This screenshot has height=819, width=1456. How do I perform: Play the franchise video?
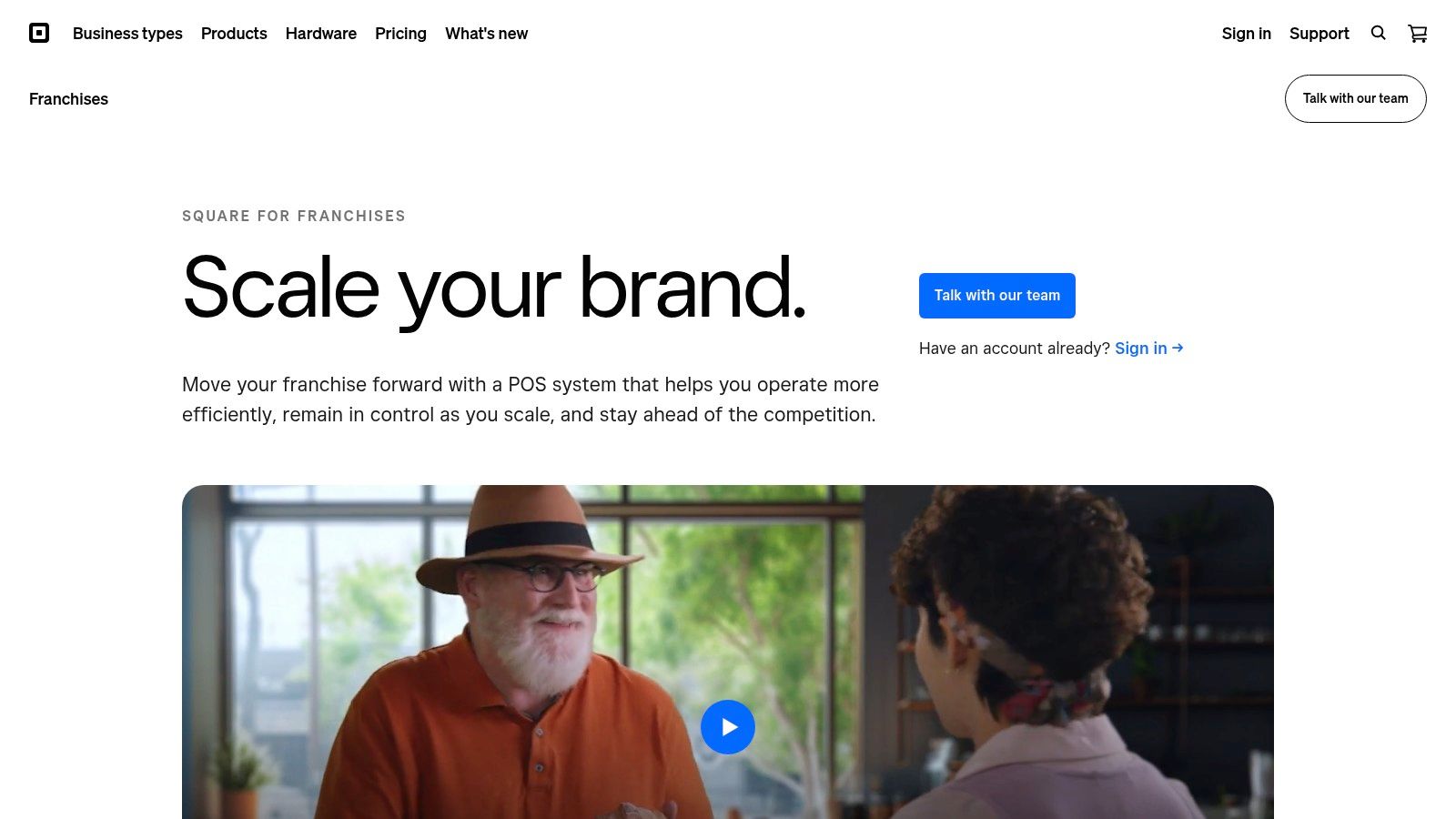coord(728,727)
